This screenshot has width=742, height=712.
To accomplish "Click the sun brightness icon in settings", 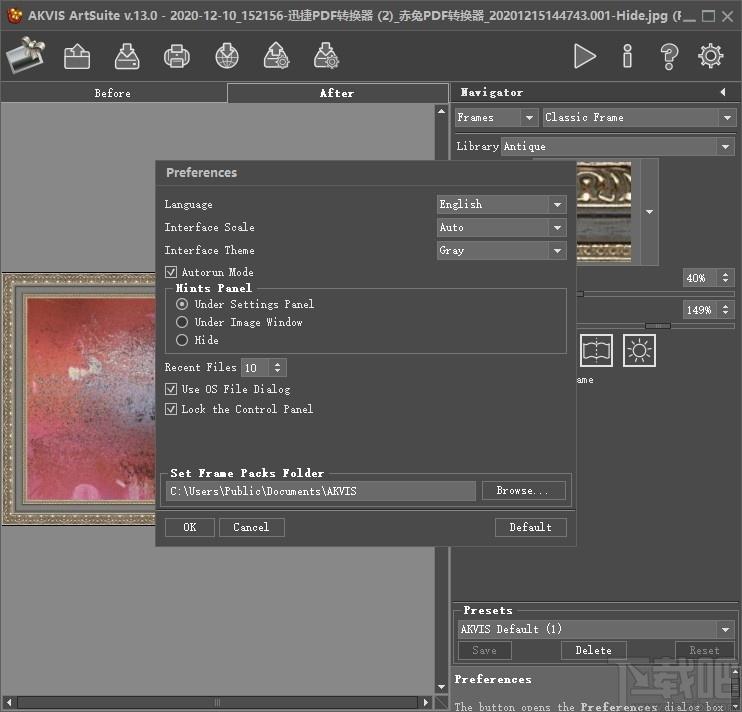I will pos(639,351).
